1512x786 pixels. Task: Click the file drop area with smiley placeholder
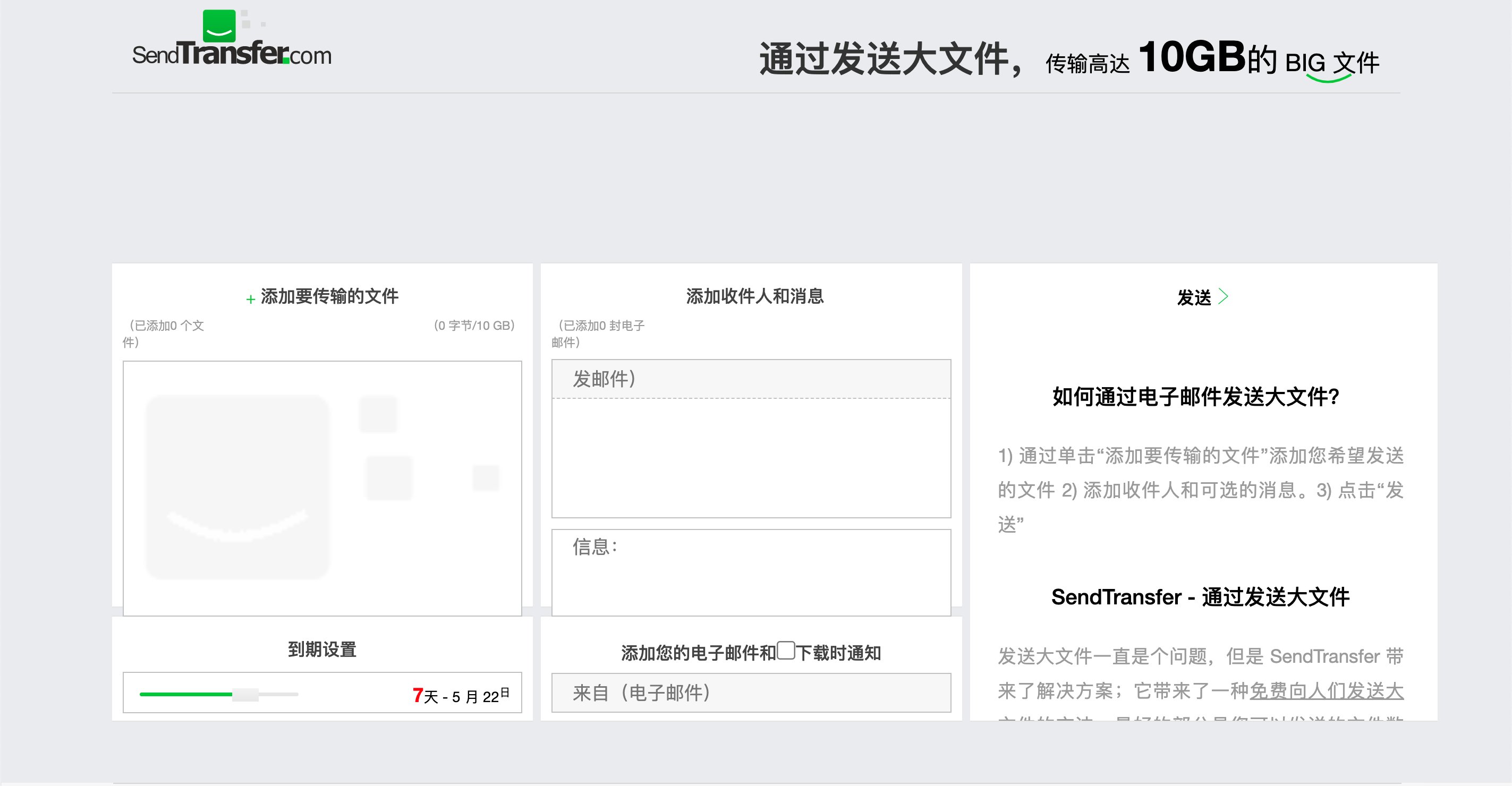pyautogui.click(x=322, y=488)
